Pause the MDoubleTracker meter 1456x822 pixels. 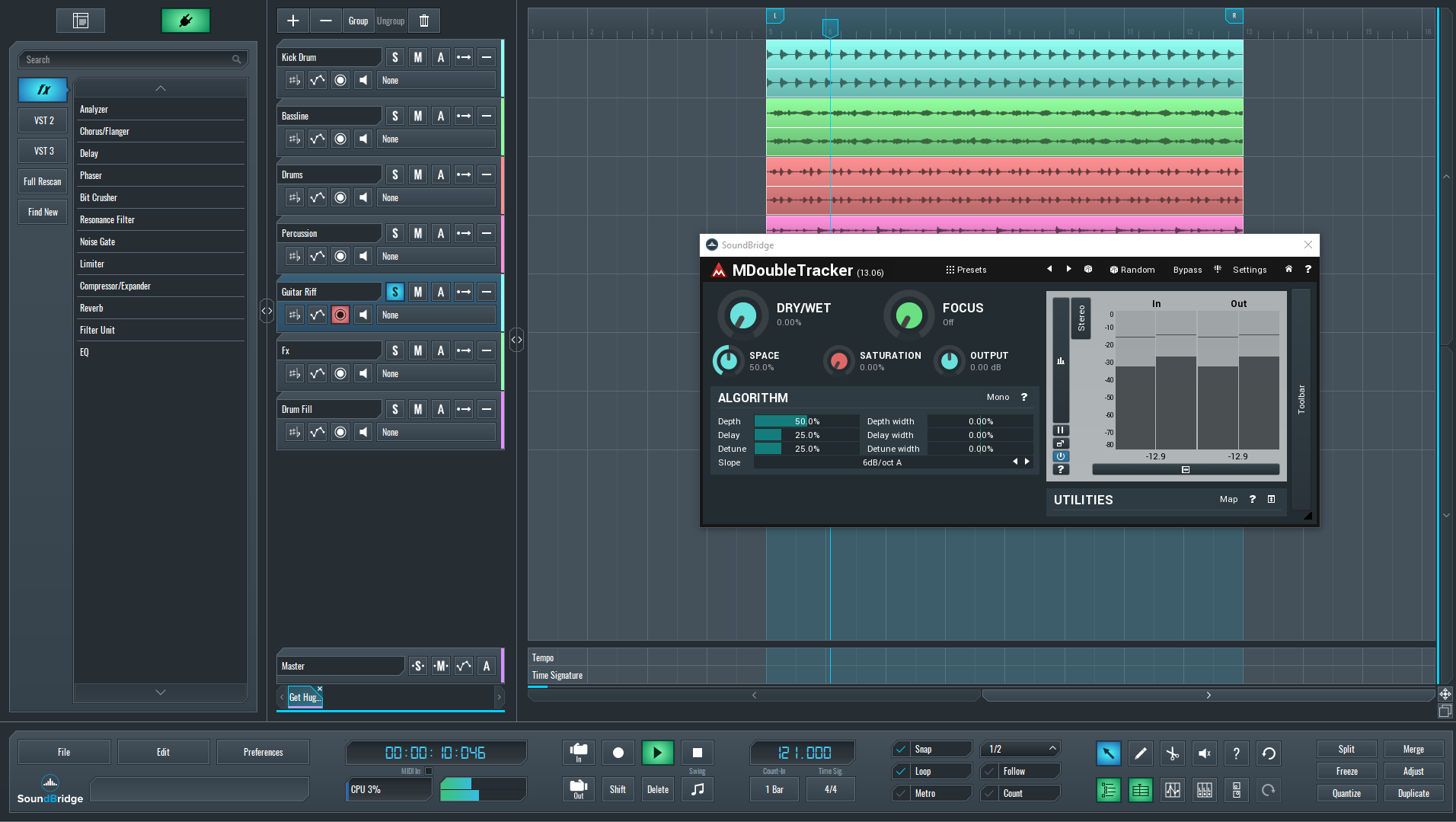point(1060,430)
